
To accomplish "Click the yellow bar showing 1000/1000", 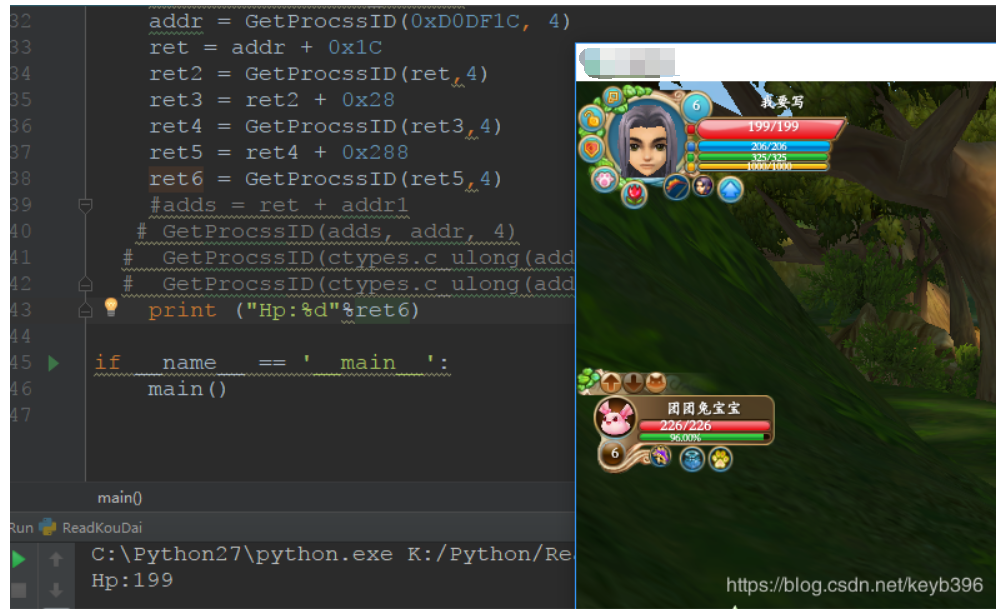I will click(x=763, y=167).
